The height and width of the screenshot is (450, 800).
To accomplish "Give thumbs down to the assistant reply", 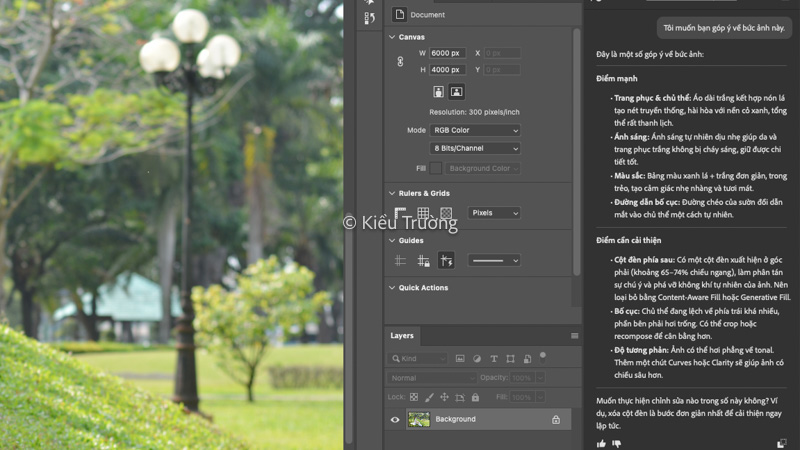I will point(617,444).
